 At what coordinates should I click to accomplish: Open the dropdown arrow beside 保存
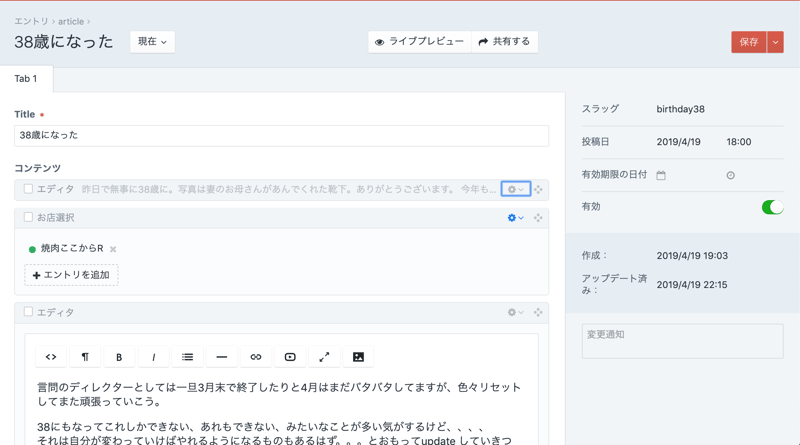[776, 42]
